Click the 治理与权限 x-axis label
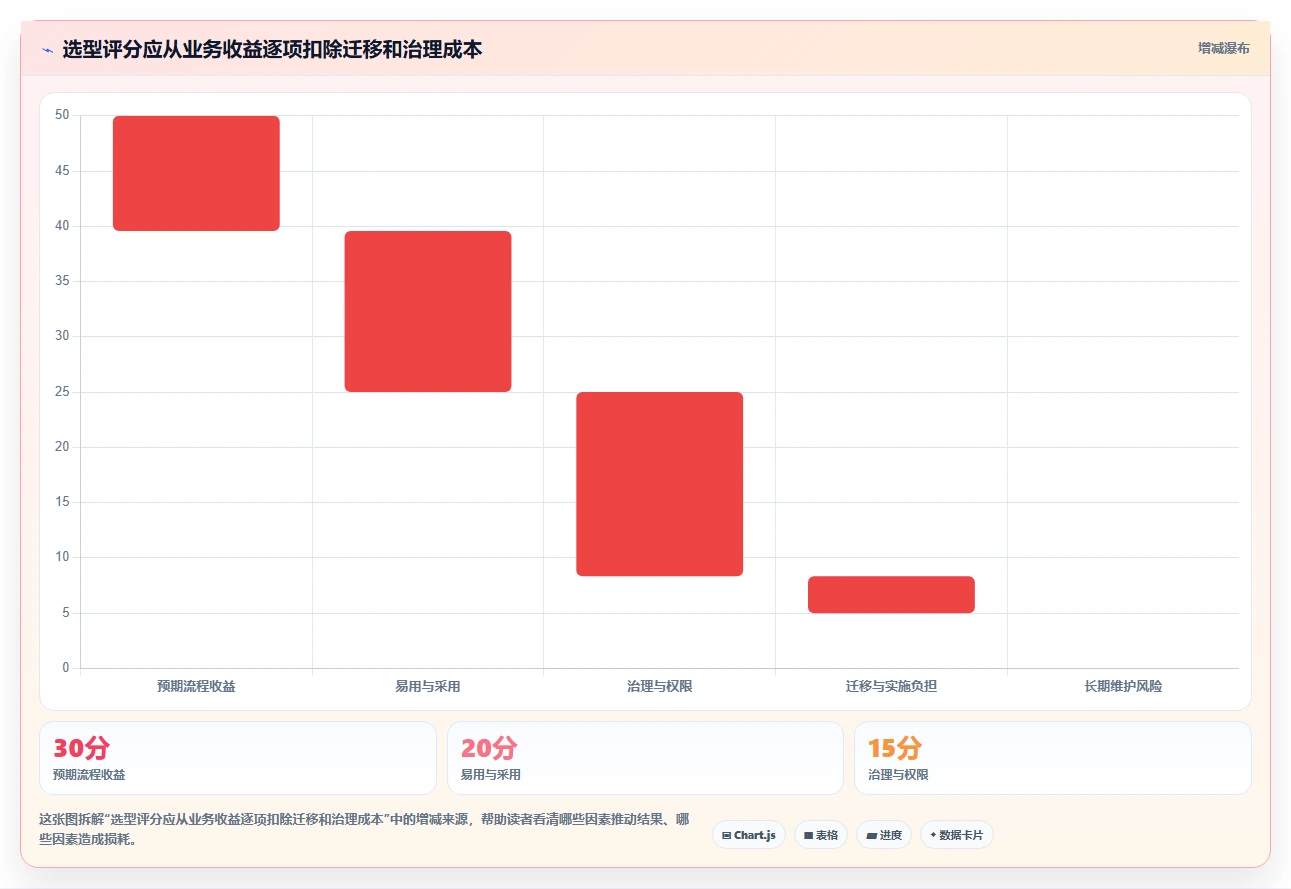Image resolution: width=1291 pixels, height=889 pixels. point(660,687)
